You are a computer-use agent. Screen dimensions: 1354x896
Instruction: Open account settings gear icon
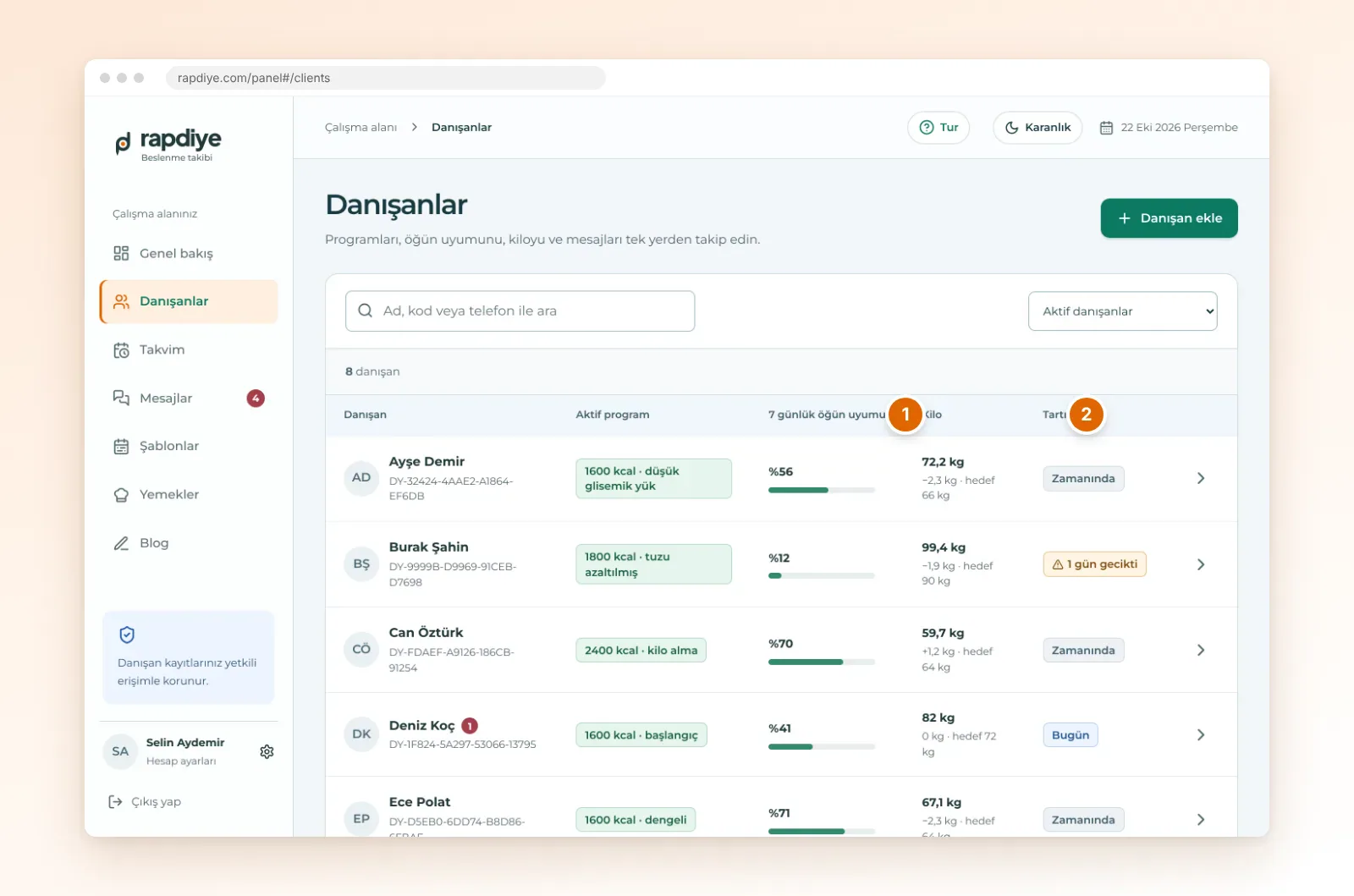[x=267, y=752]
